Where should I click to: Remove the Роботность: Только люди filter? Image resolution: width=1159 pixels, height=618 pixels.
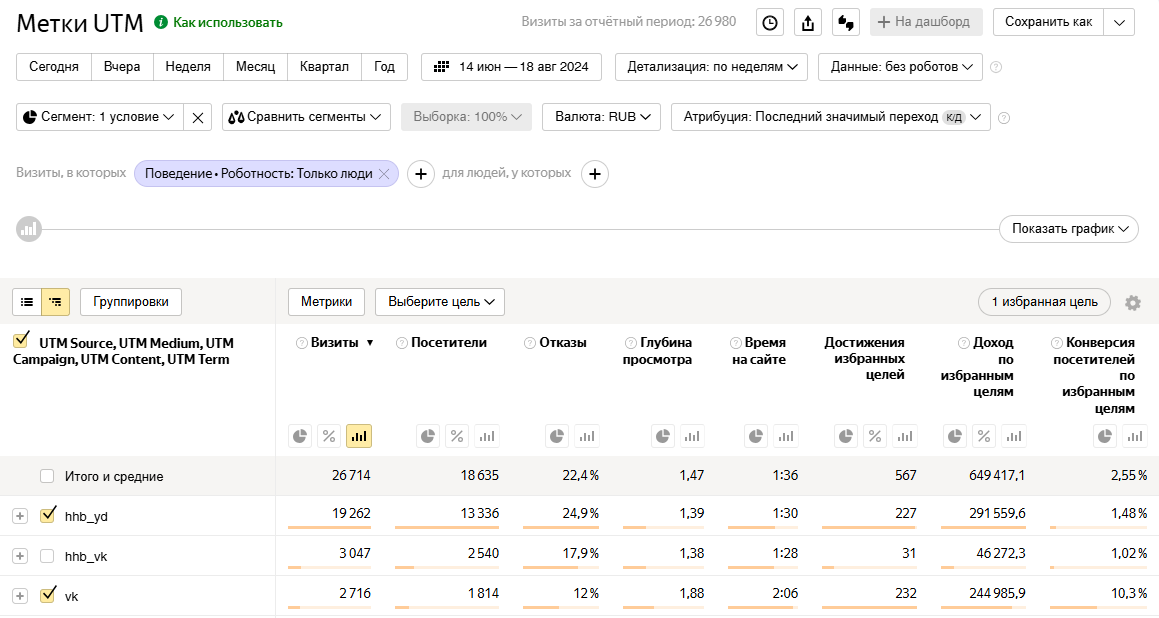384,174
